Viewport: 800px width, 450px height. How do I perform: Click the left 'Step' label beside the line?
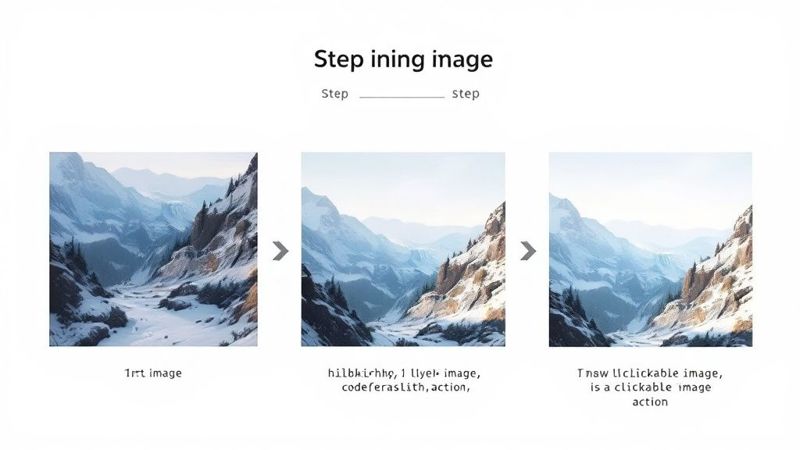(335, 94)
